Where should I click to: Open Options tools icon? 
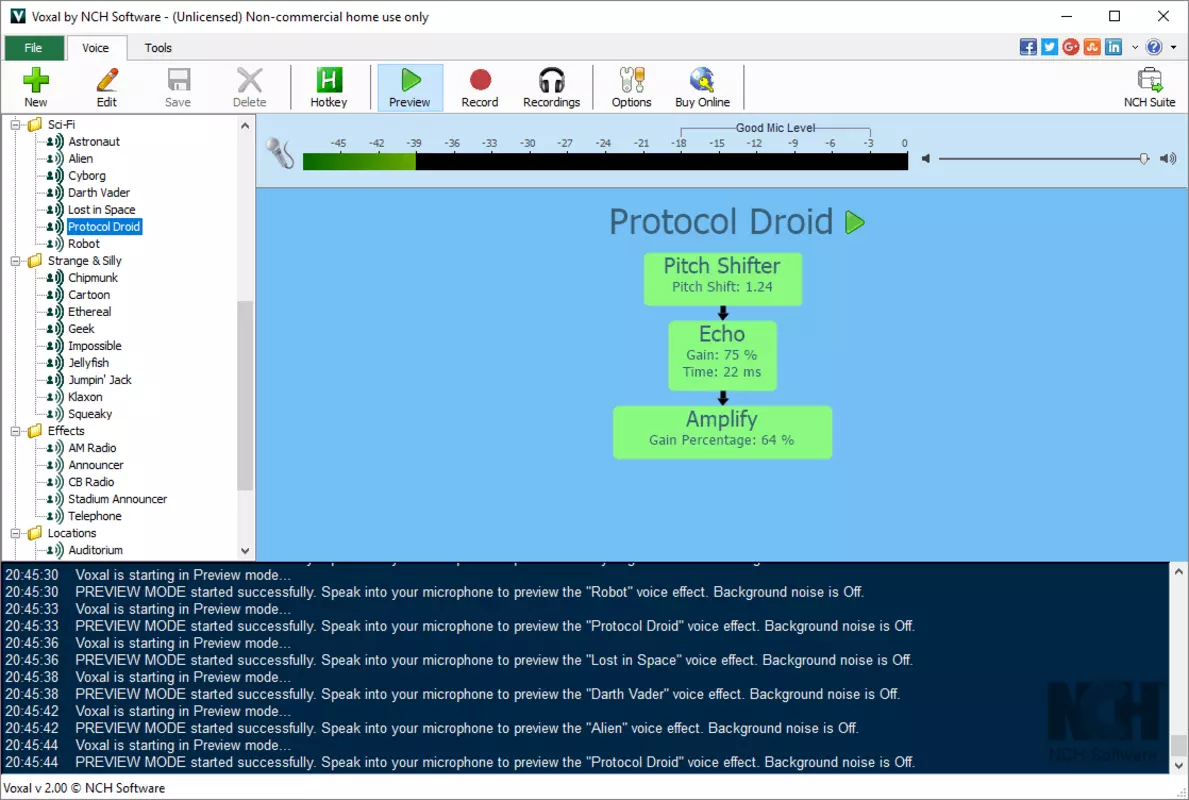point(632,80)
